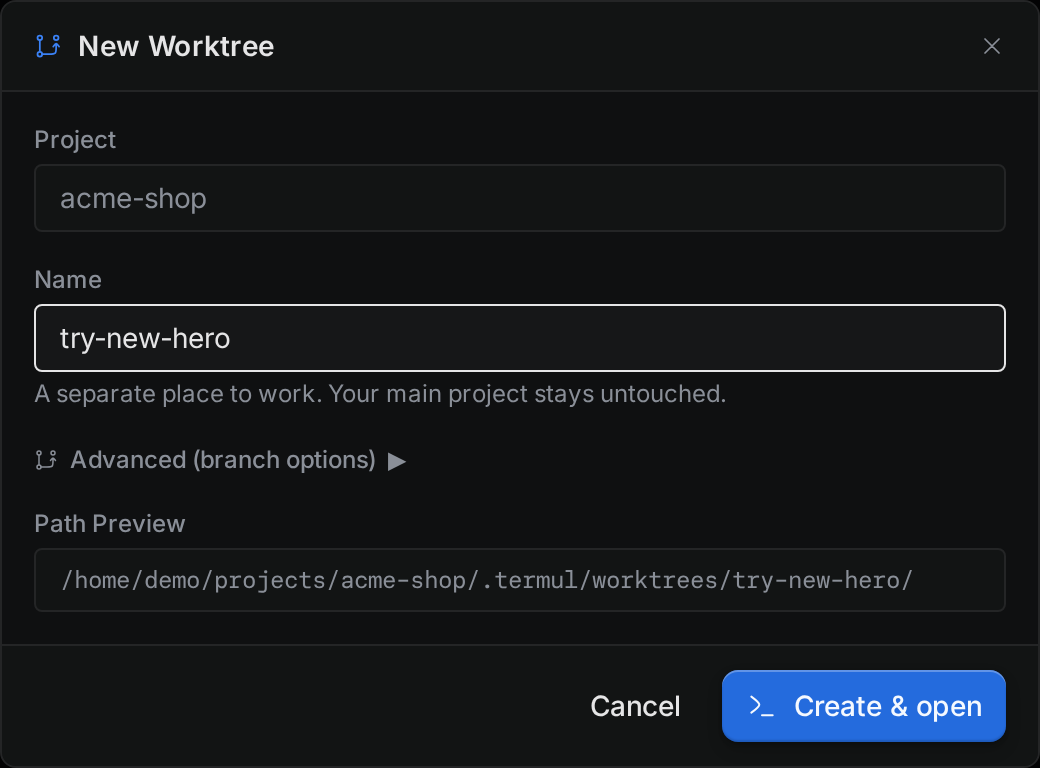
Task: Click the worktree branch icon beside New Worktree
Action: [x=48, y=46]
